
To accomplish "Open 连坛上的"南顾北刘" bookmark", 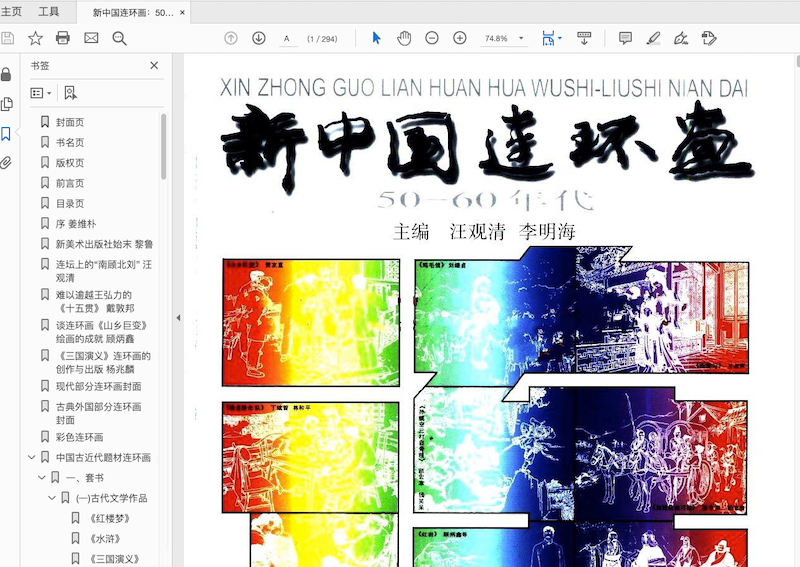I will click(x=104, y=271).
